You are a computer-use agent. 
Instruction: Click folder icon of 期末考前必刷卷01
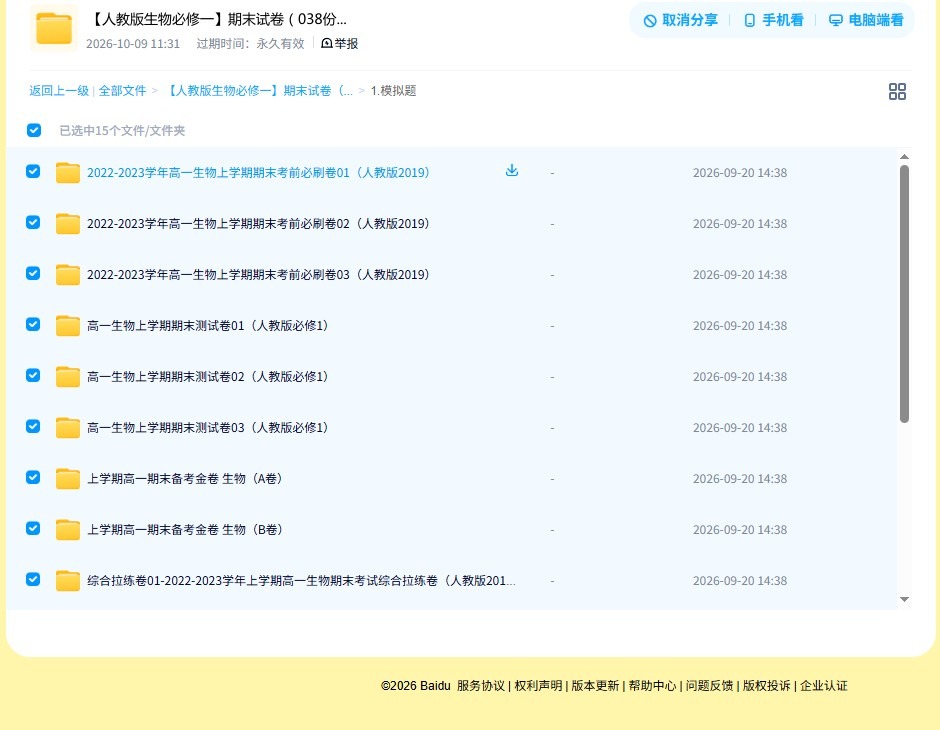[68, 173]
